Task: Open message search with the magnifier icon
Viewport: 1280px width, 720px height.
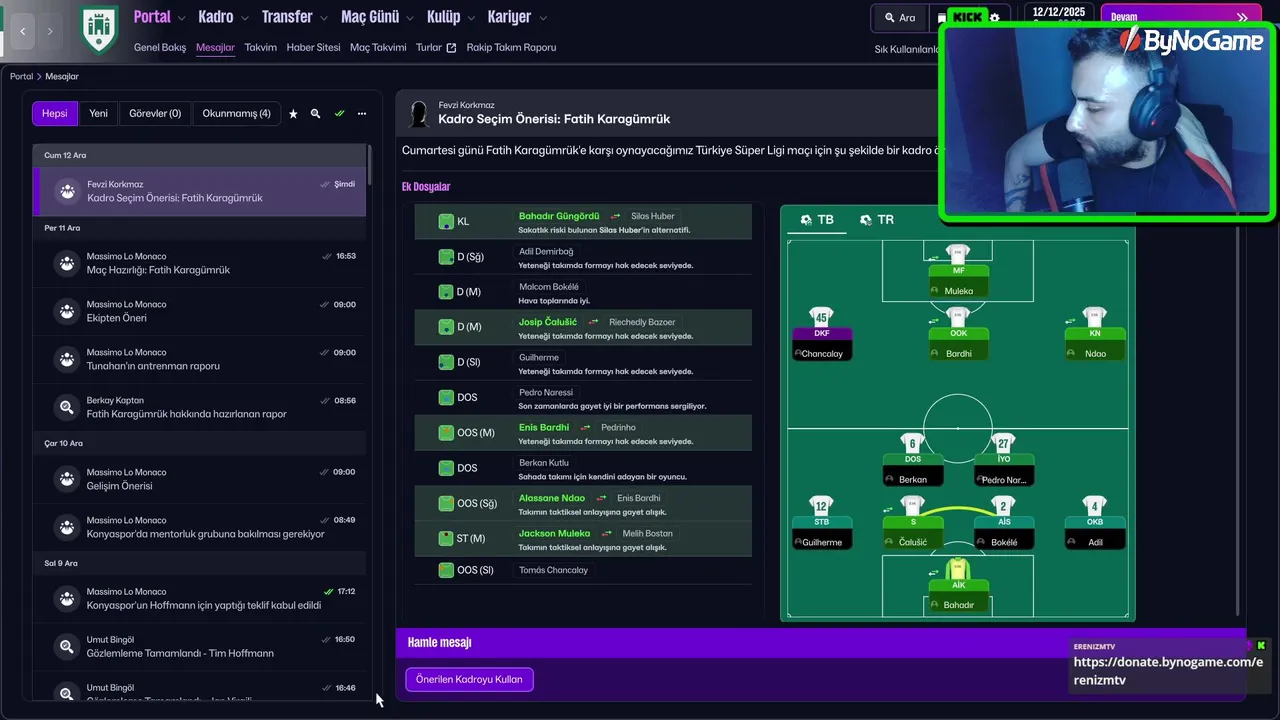Action: click(x=316, y=114)
